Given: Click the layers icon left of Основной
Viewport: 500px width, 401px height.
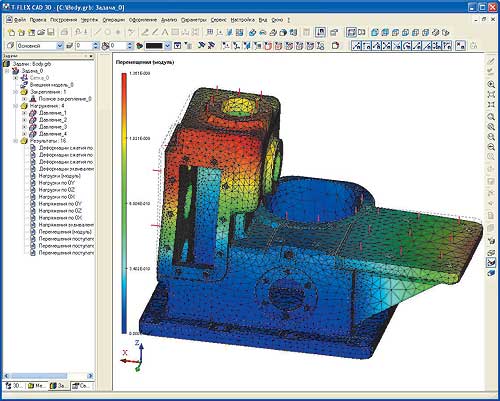Looking at the screenshot, I should tap(10, 46).
